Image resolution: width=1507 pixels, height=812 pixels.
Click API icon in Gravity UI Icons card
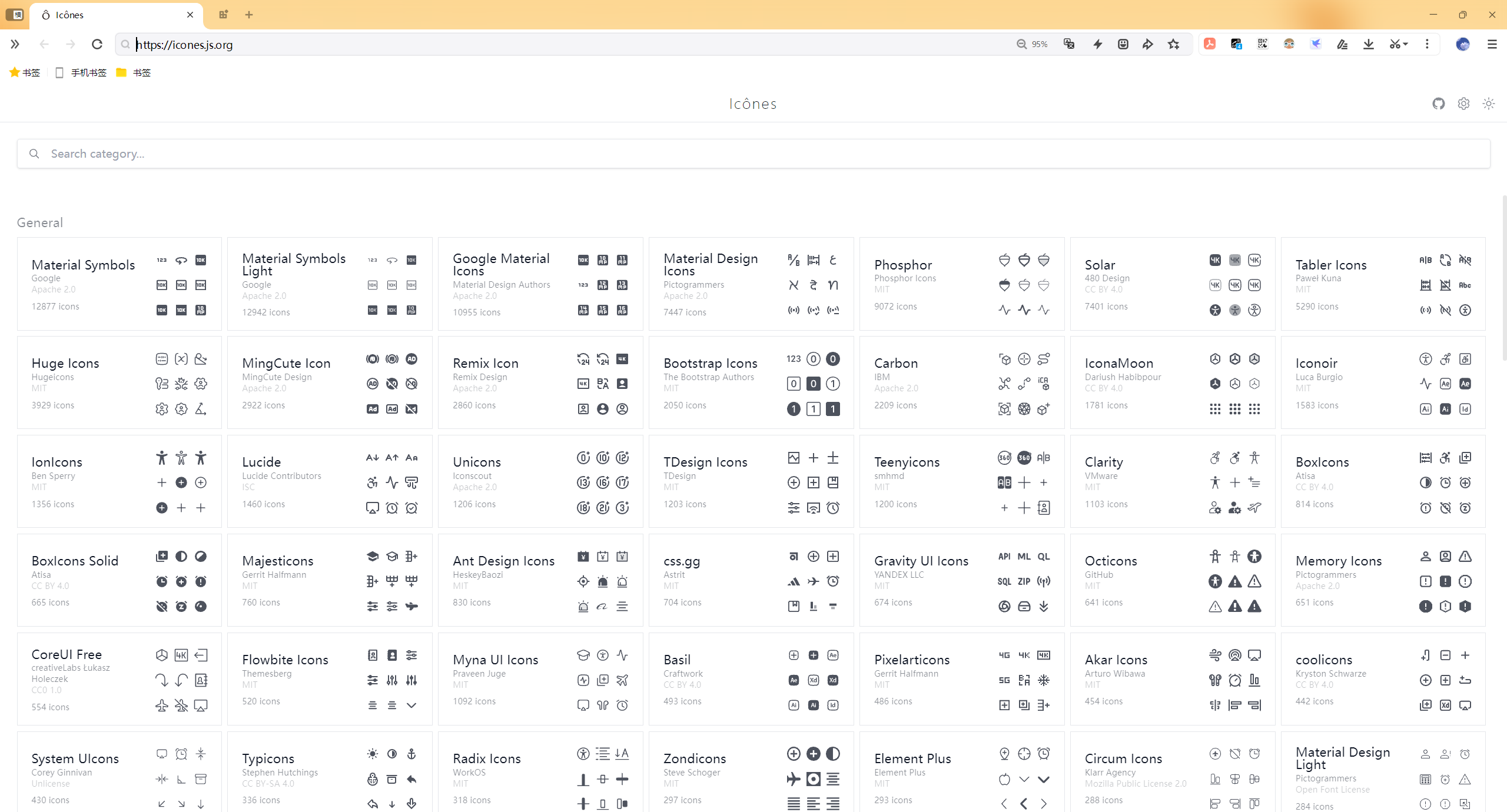pyautogui.click(x=1004, y=557)
